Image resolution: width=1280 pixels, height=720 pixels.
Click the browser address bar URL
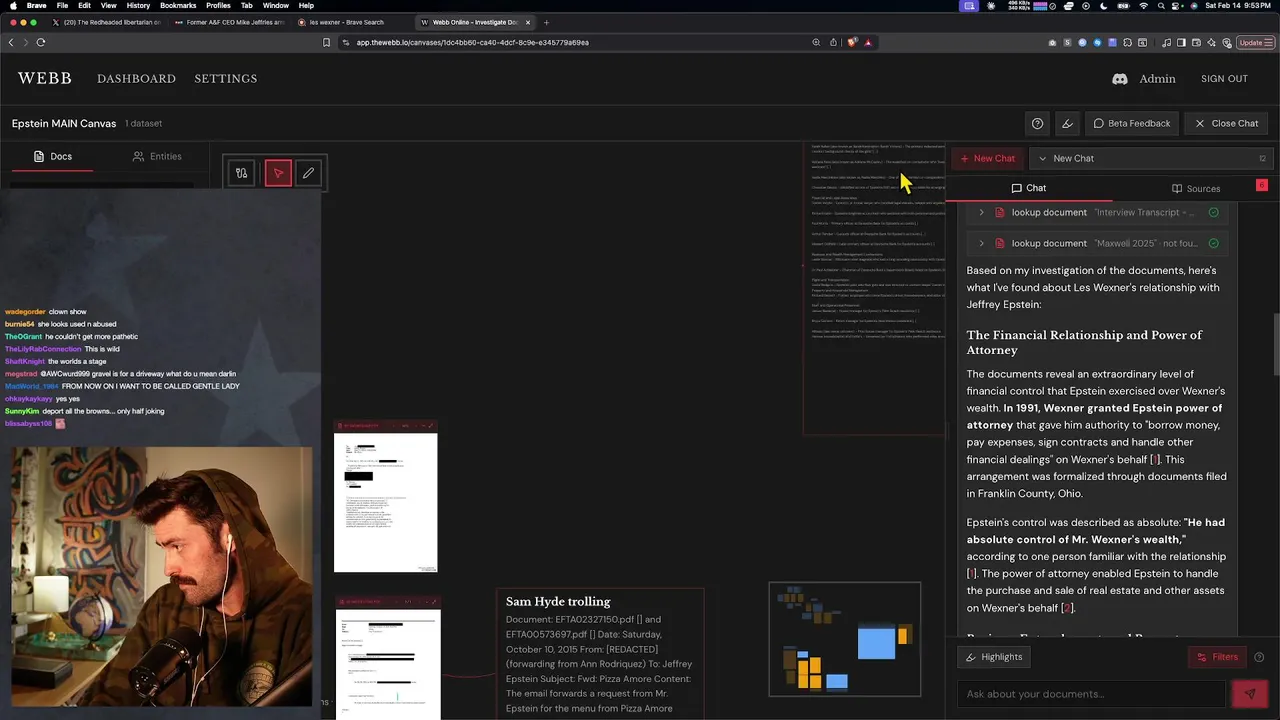(x=472, y=42)
